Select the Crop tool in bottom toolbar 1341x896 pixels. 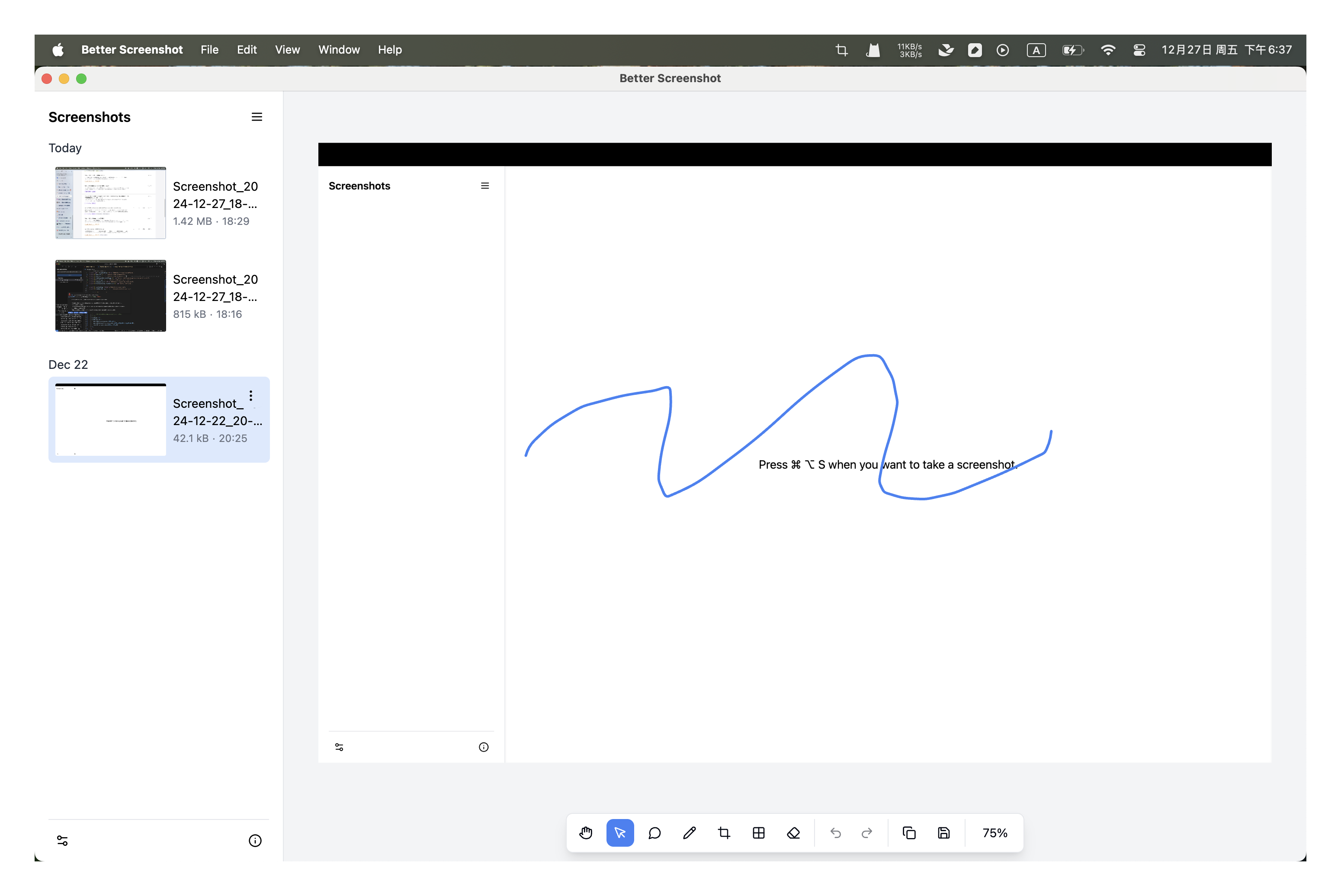(724, 832)
